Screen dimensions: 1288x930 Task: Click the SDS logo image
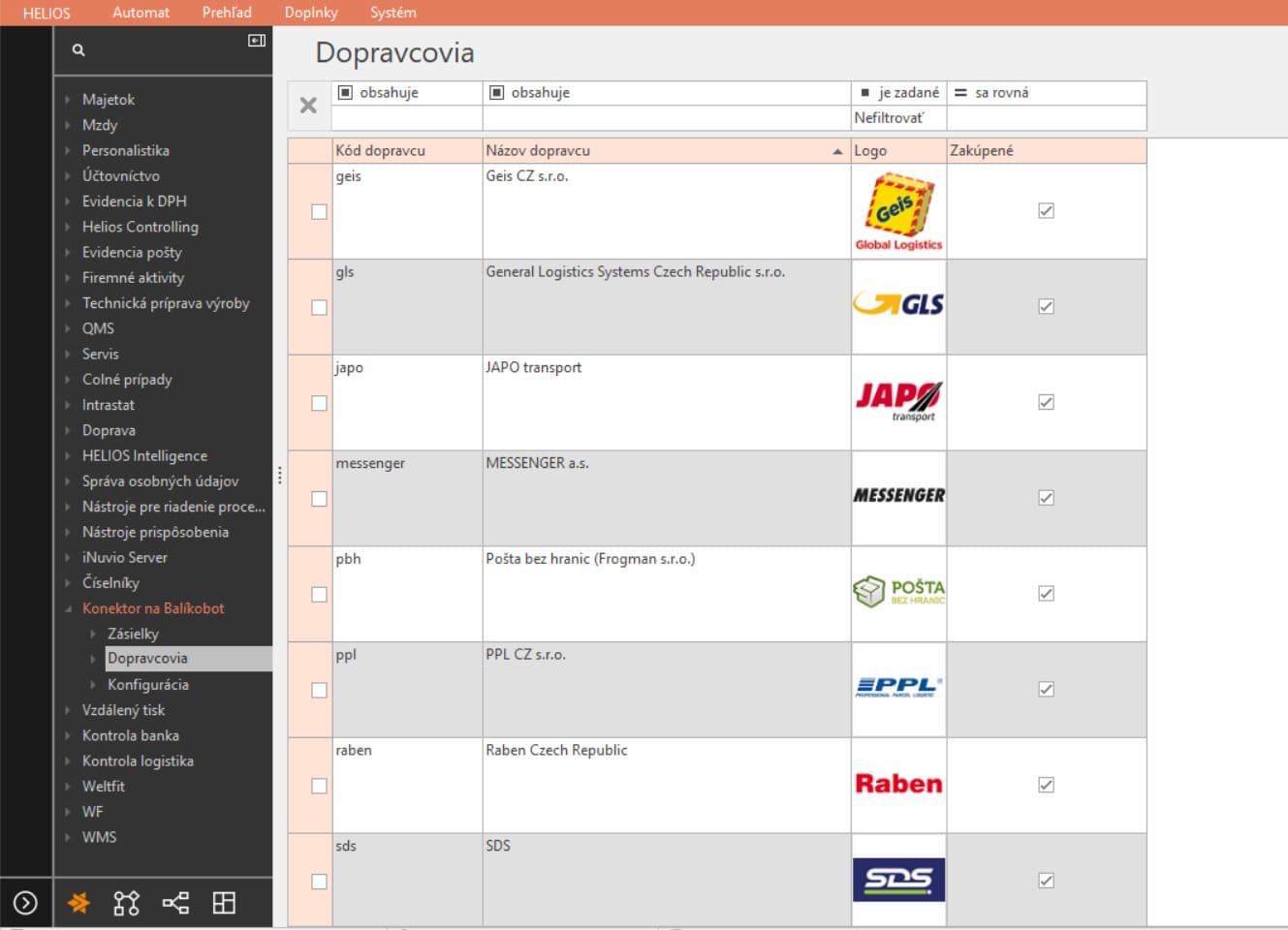coord(898,880)
